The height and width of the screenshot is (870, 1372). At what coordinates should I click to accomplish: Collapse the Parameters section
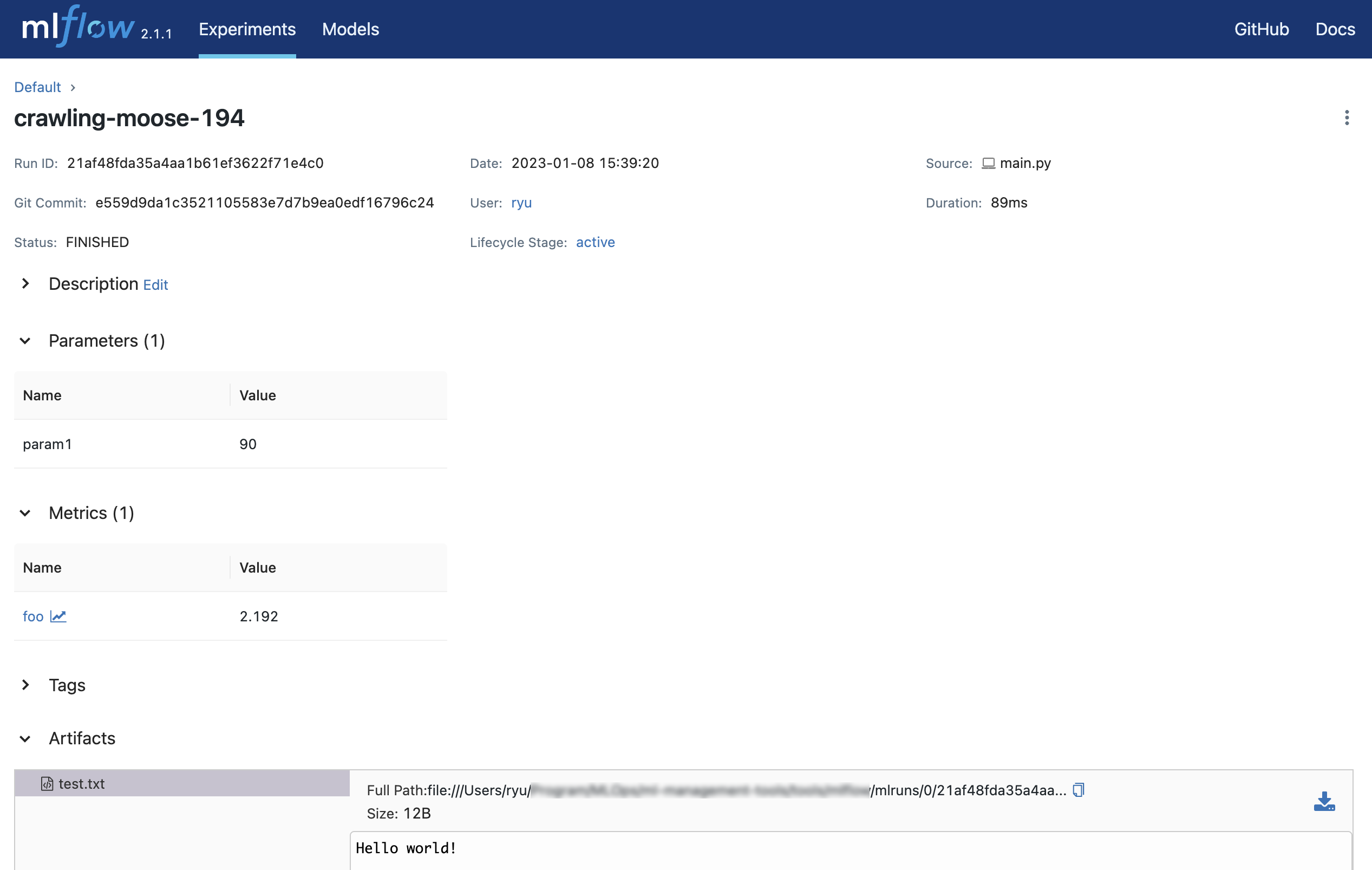pyautogui.click(x=25, y=341)
